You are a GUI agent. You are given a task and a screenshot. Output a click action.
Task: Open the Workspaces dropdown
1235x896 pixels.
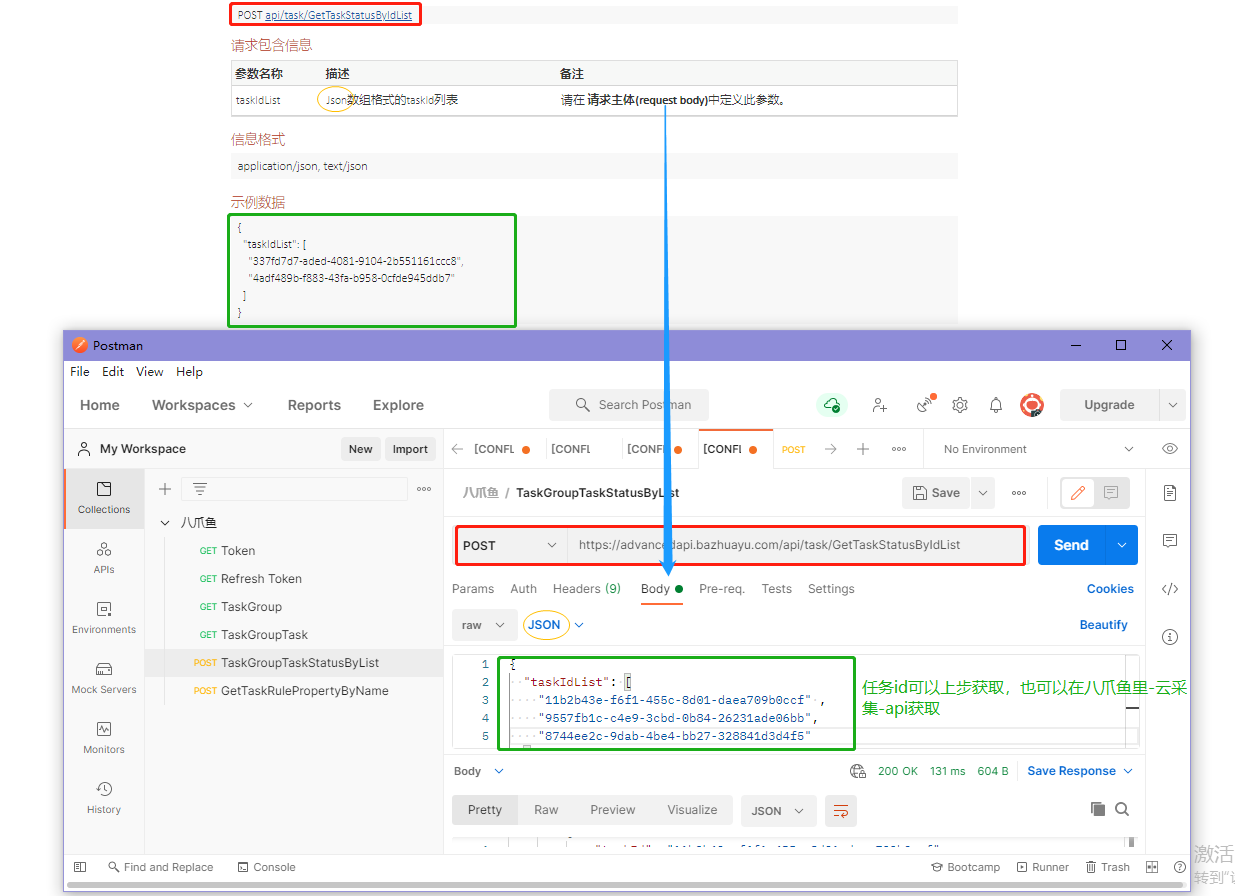[202, 405]
